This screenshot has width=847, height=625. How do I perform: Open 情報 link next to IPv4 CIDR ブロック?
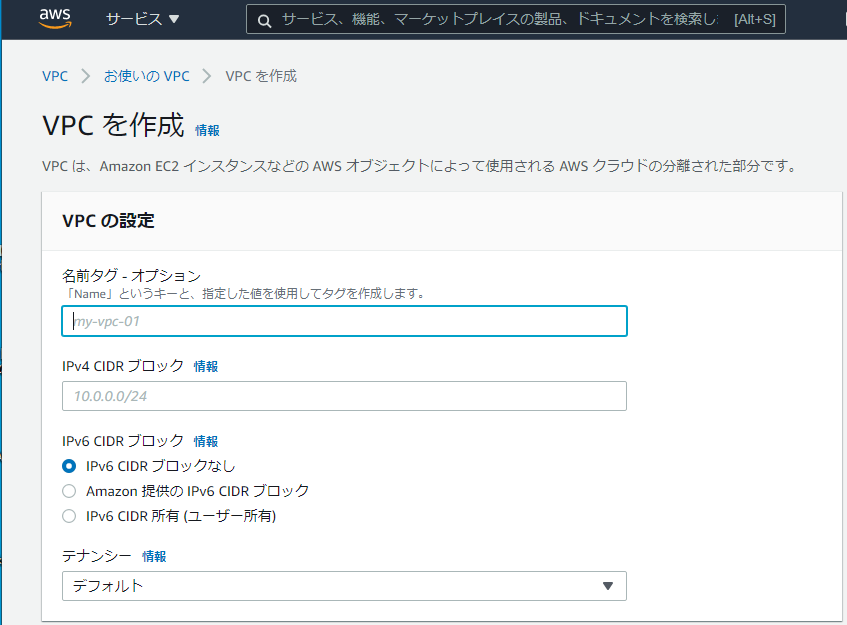pos(206,366)
